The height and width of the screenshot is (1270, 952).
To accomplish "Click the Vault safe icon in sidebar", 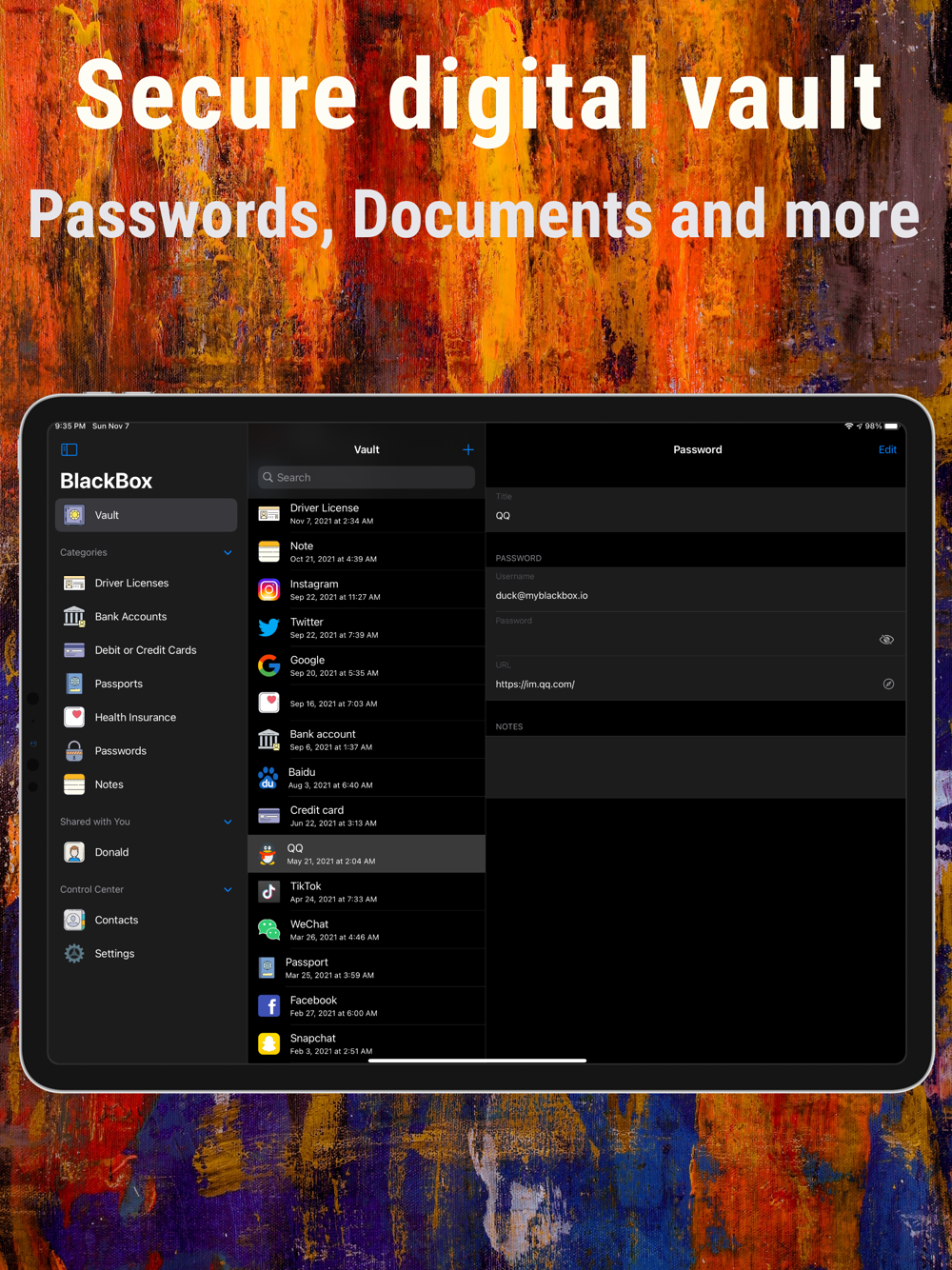I will pyautogui.click(x=74, y=515).
